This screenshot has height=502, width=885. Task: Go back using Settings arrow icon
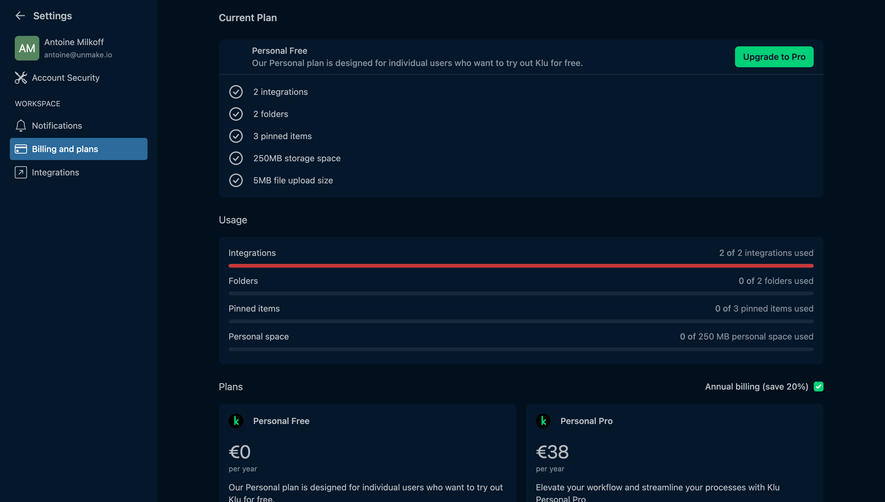(x=20, y=16)
